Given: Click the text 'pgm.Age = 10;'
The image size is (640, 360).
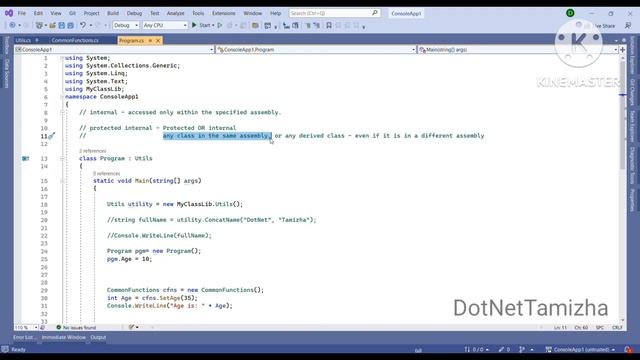Looking at the screenshot, I should point(129,259).
